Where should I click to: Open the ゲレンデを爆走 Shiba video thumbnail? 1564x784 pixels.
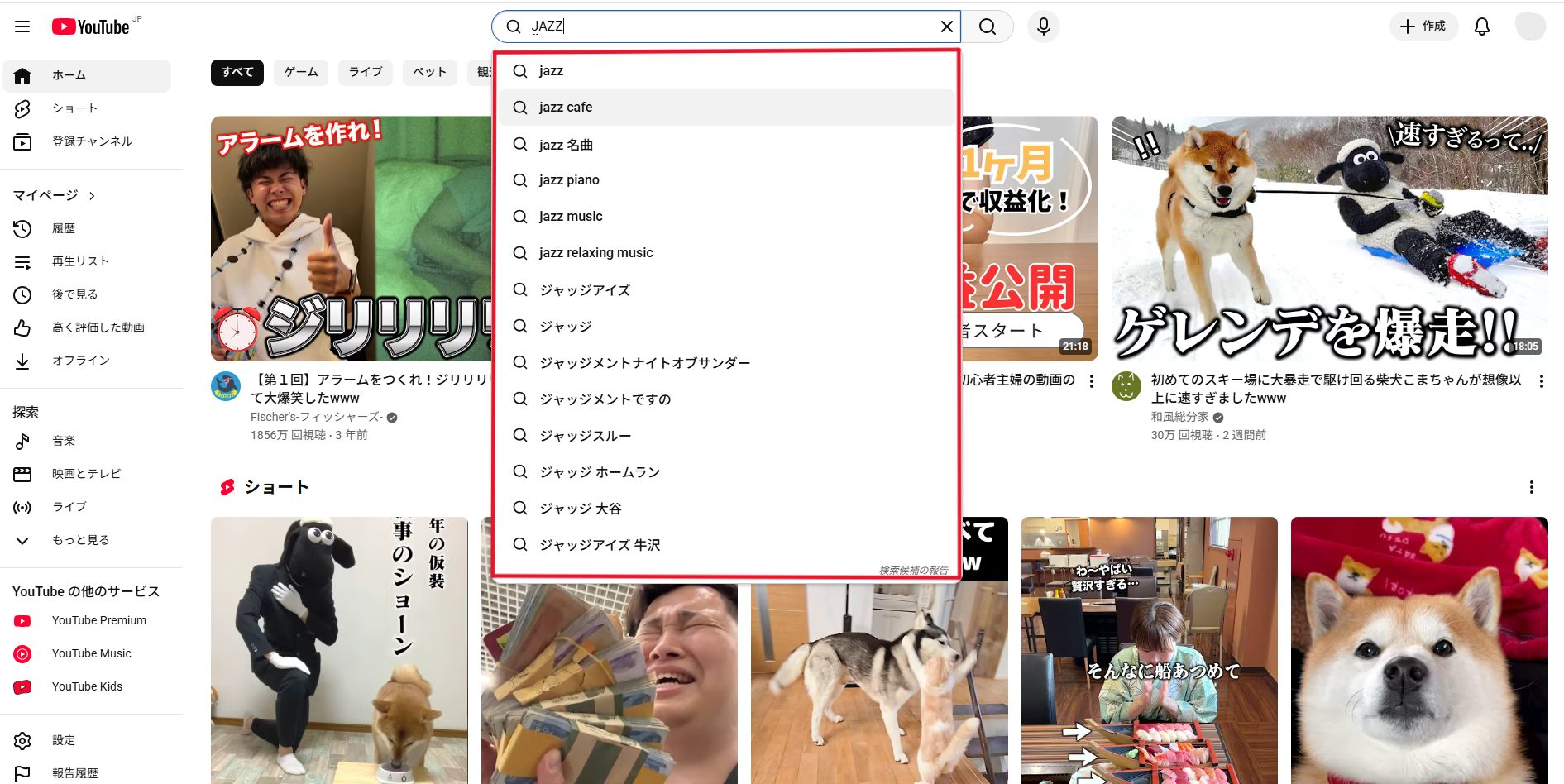(x=1328, y=238)
